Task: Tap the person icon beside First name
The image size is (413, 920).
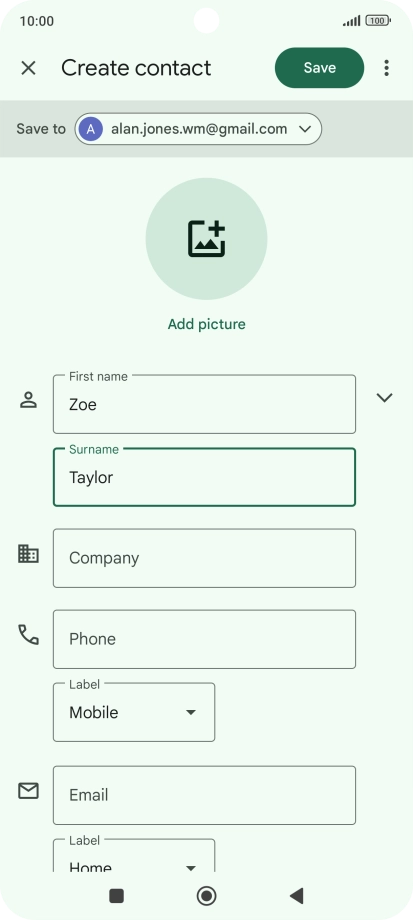Action: tap(28, 400)
